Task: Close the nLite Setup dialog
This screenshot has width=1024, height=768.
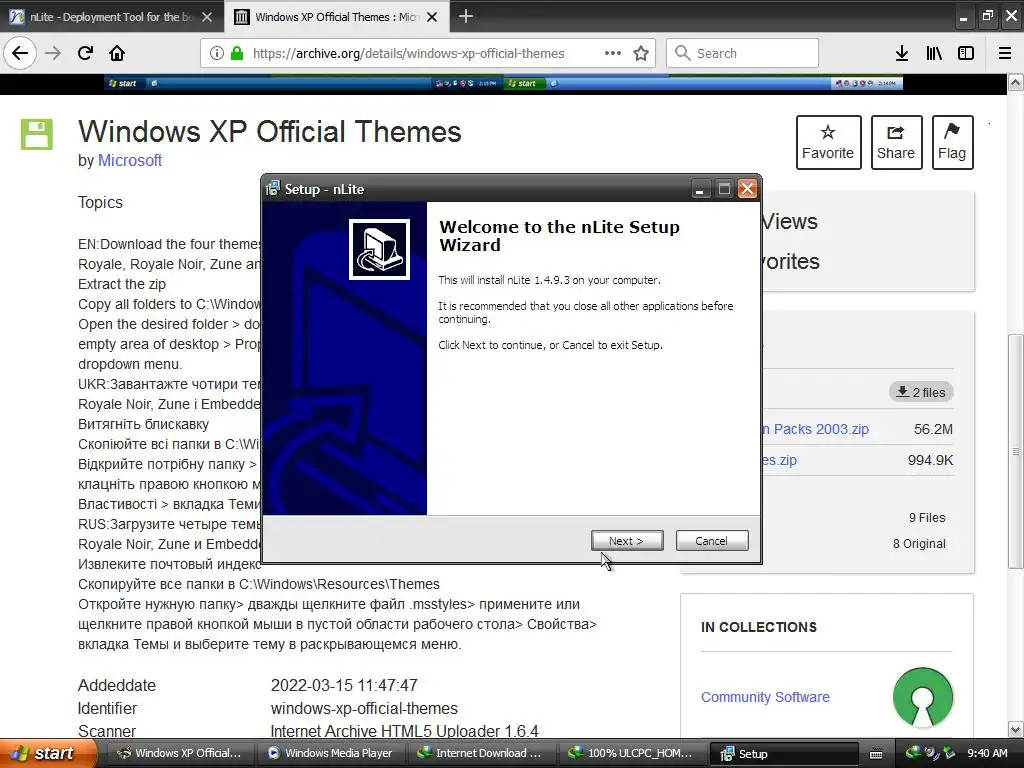Action: click(x=747, y=189)
